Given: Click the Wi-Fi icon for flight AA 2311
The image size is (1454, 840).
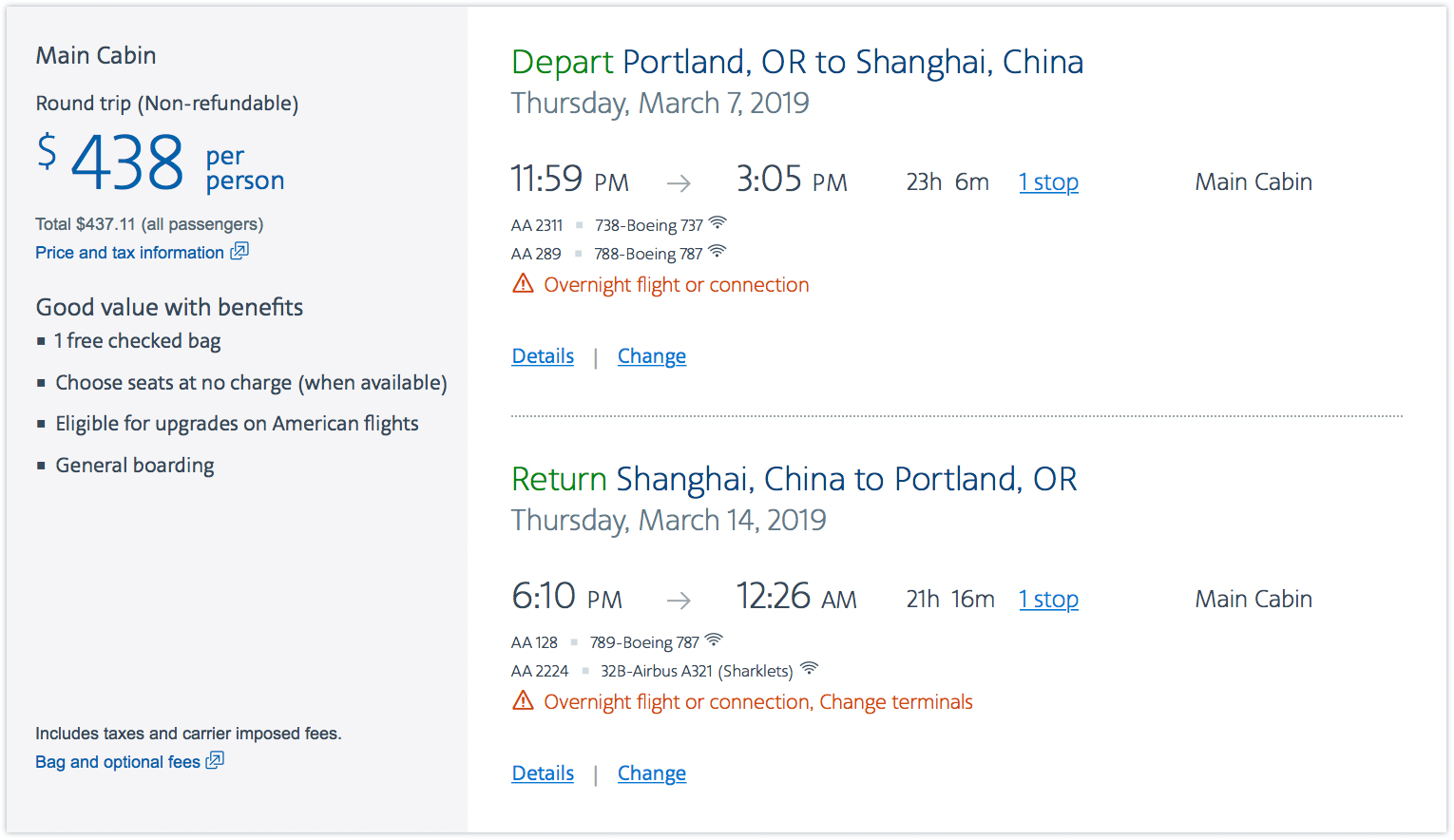Looking at the screenshot, I should click(717, 223).
